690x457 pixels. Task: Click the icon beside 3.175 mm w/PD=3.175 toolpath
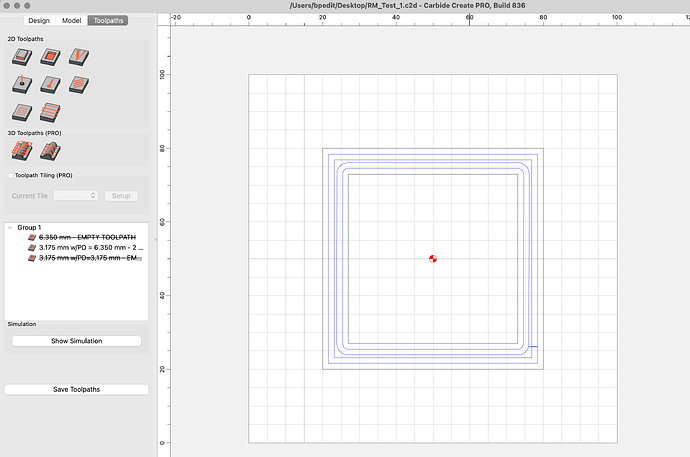32,258
